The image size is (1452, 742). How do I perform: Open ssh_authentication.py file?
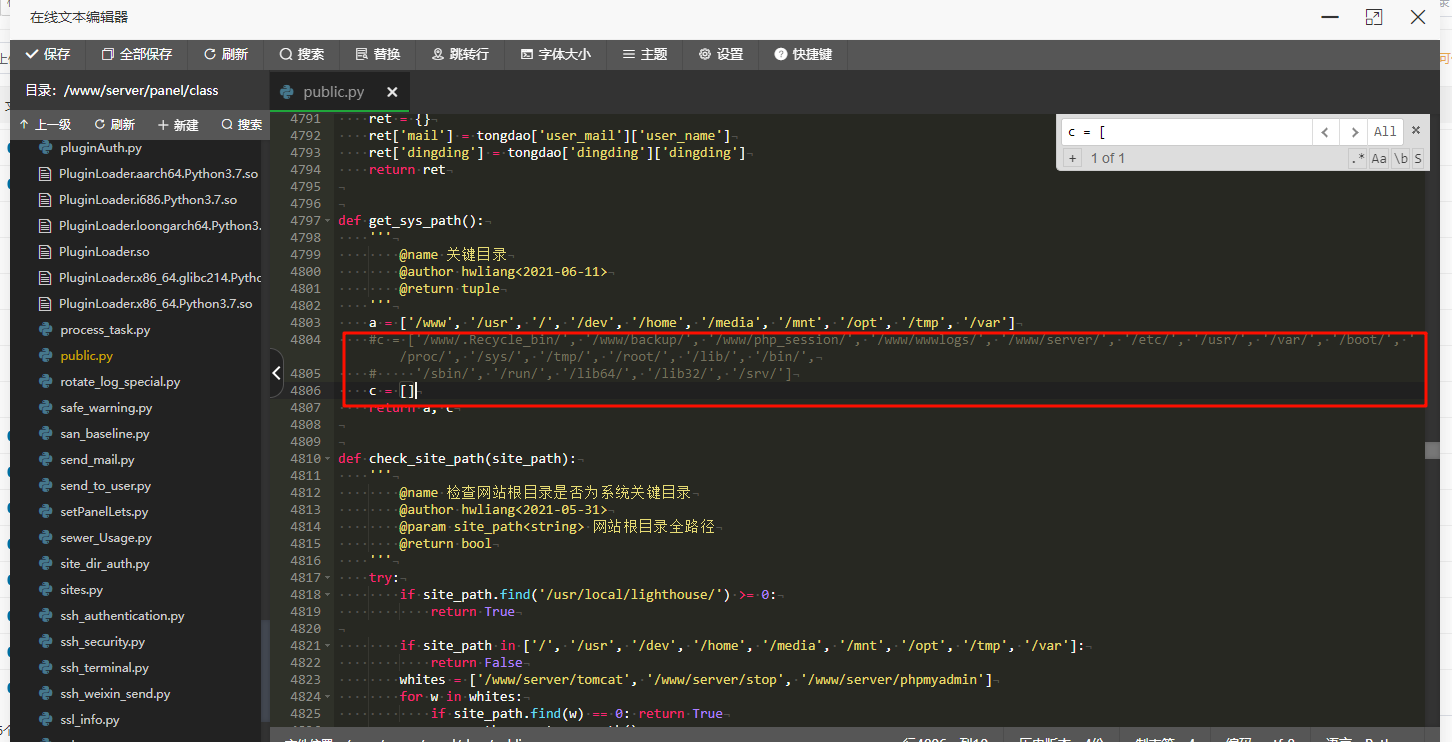pyautogui.click(x=122, y=616)
